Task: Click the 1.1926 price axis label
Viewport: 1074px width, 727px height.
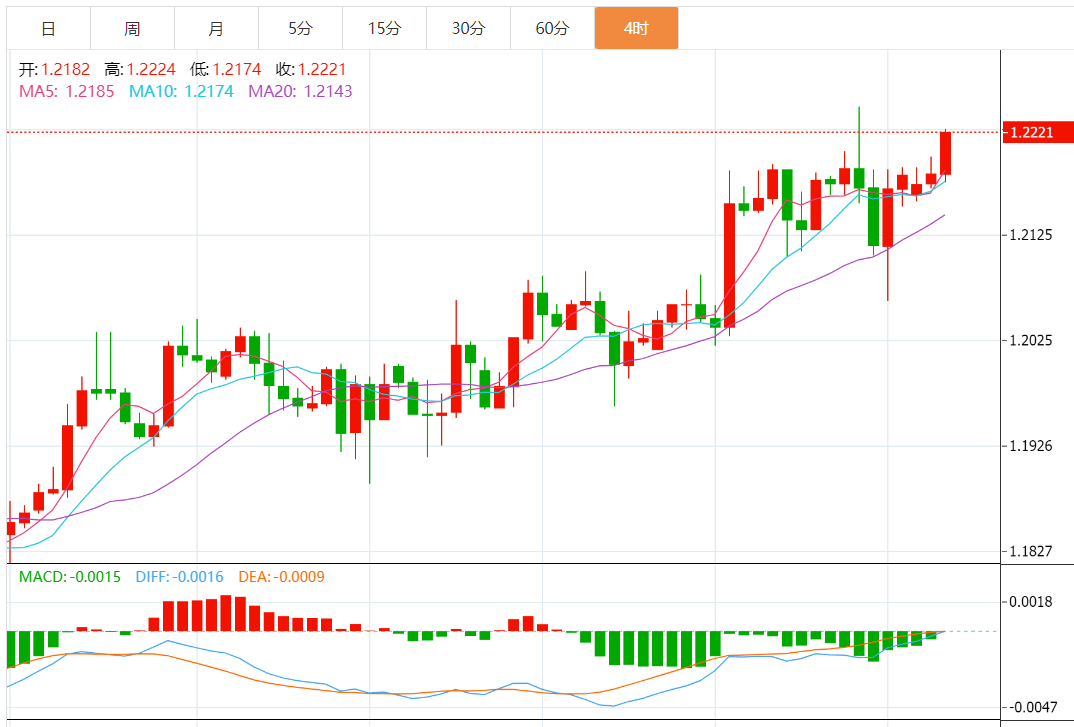Action: pos(1031,446)
